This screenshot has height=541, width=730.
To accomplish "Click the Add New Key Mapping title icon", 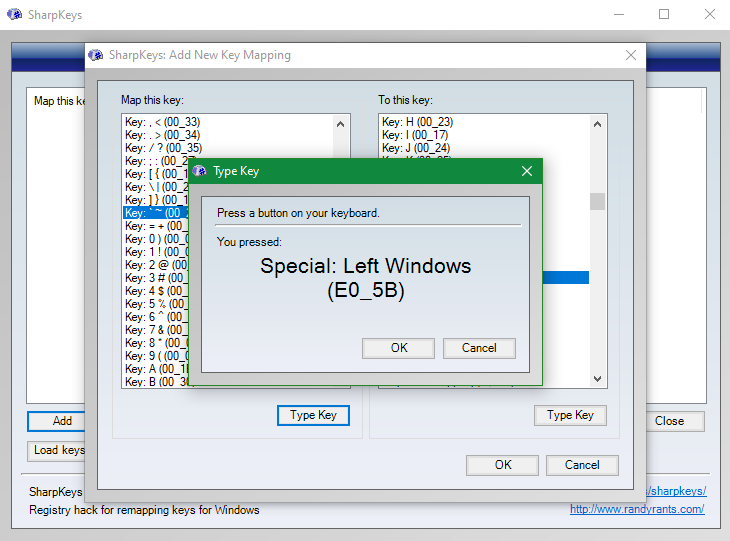I will point(95,55).
